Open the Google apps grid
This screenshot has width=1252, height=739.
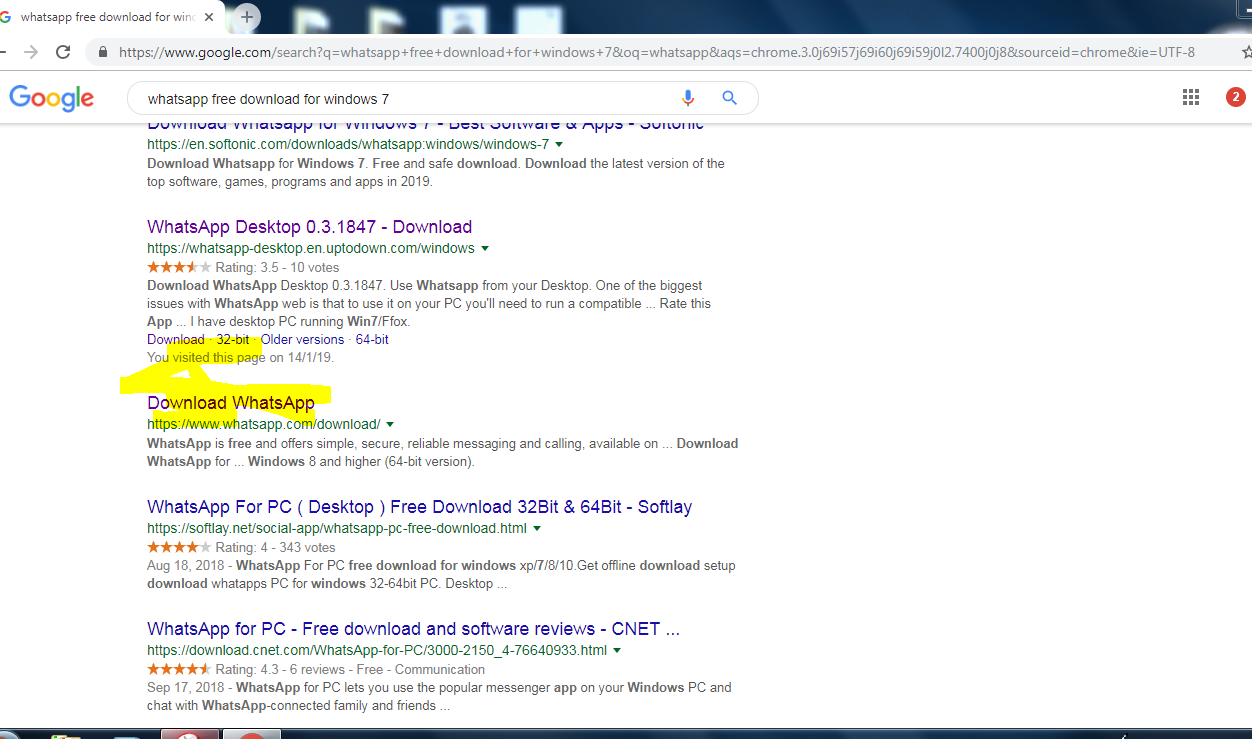pos(1190,97)
